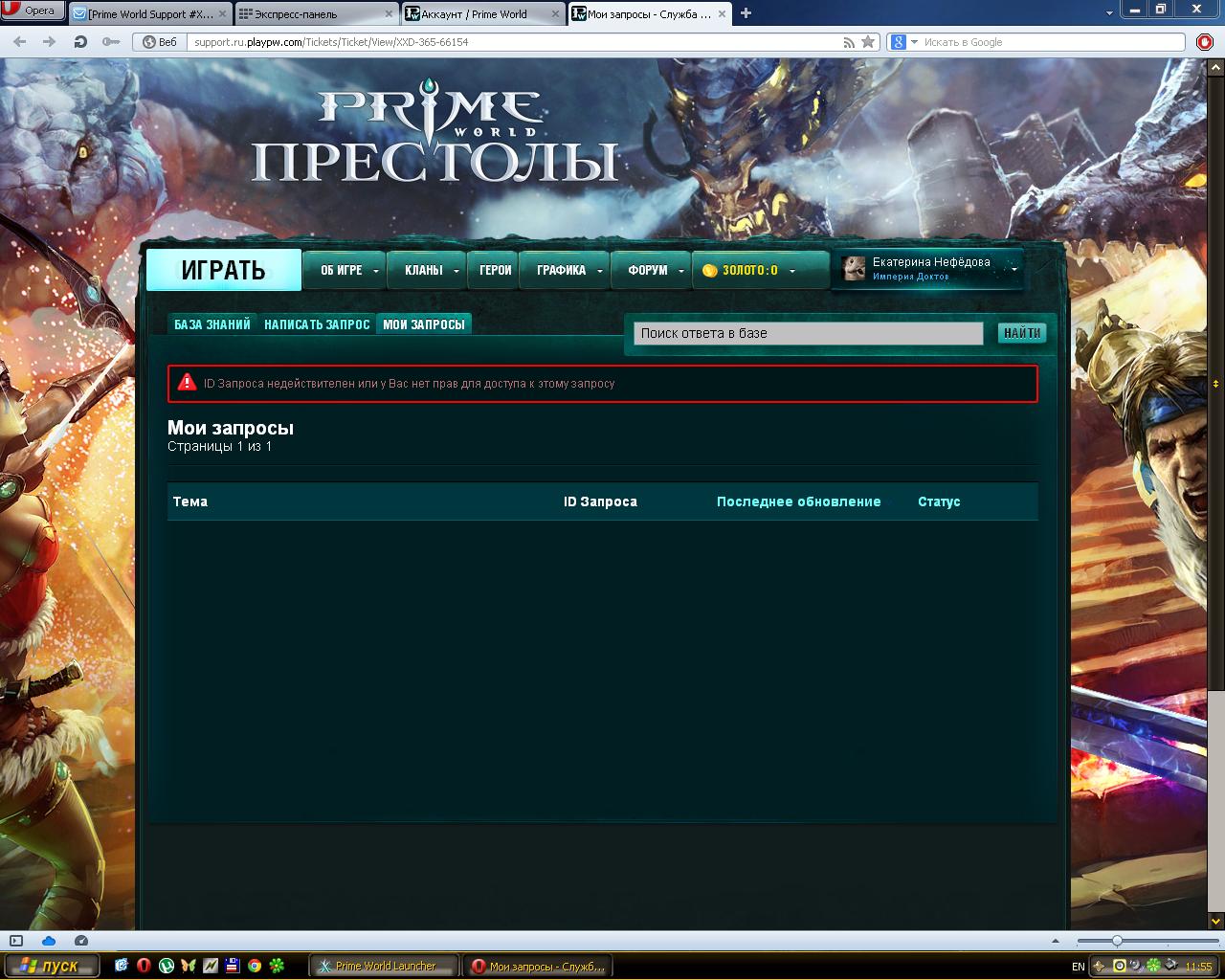Launch Opera from the quick launch bar
1225x980 pixels.
point(144,966)
